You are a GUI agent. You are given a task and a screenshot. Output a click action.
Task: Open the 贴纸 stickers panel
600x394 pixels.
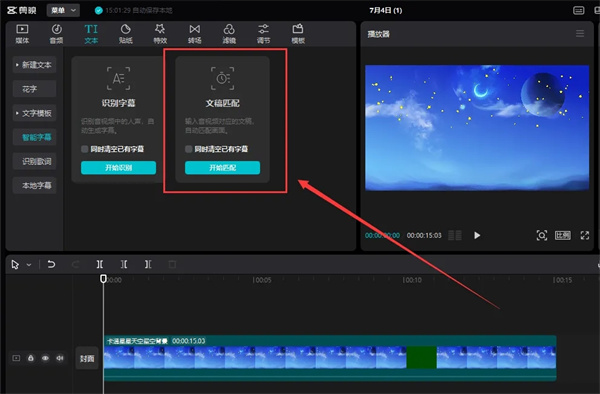[126, 34]
